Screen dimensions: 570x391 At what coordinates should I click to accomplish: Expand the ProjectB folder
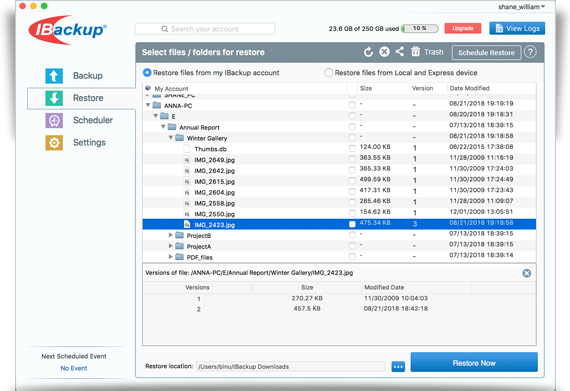[170, 235]
